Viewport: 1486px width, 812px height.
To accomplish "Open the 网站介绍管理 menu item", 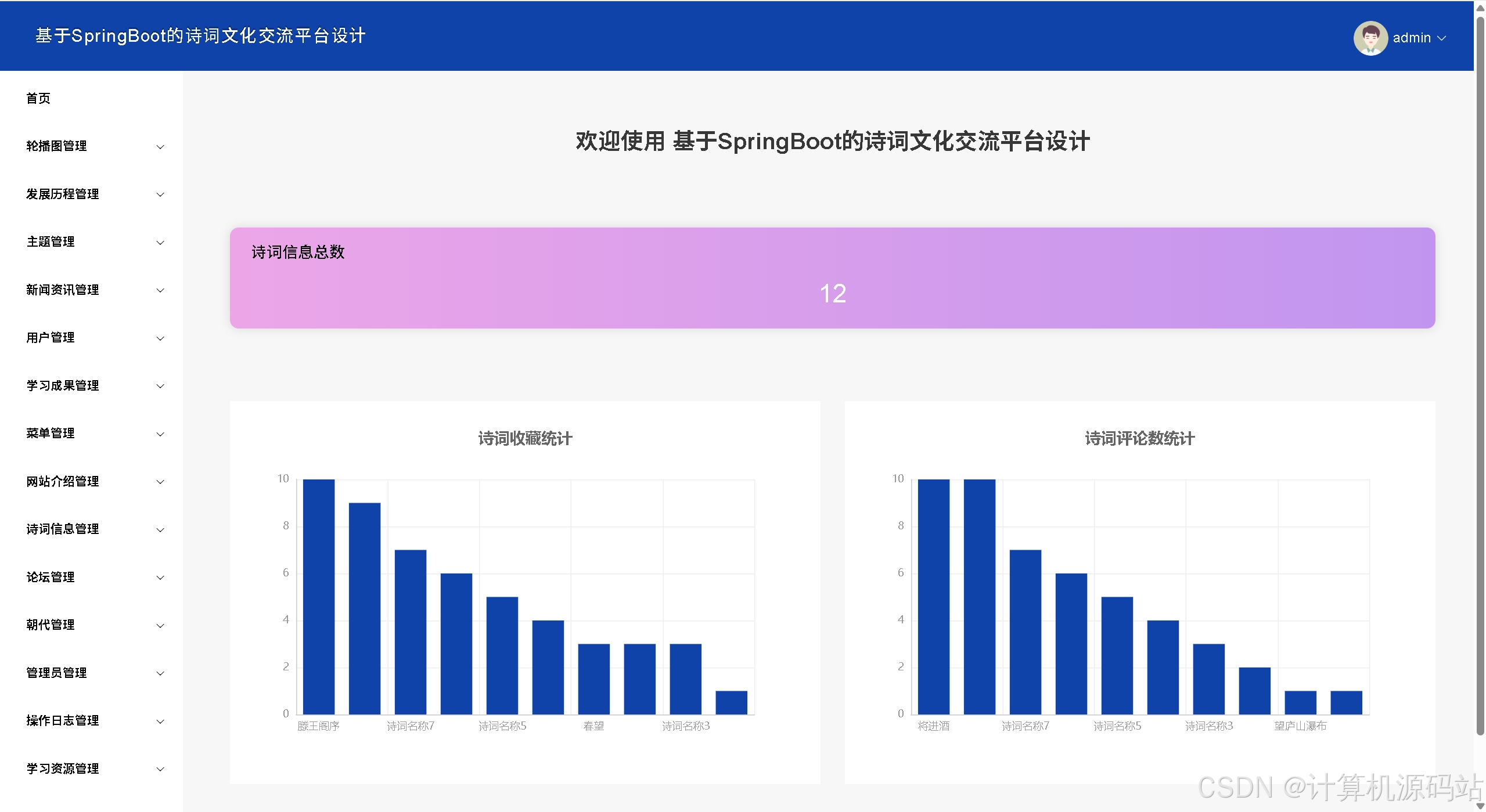I will 92,481.
